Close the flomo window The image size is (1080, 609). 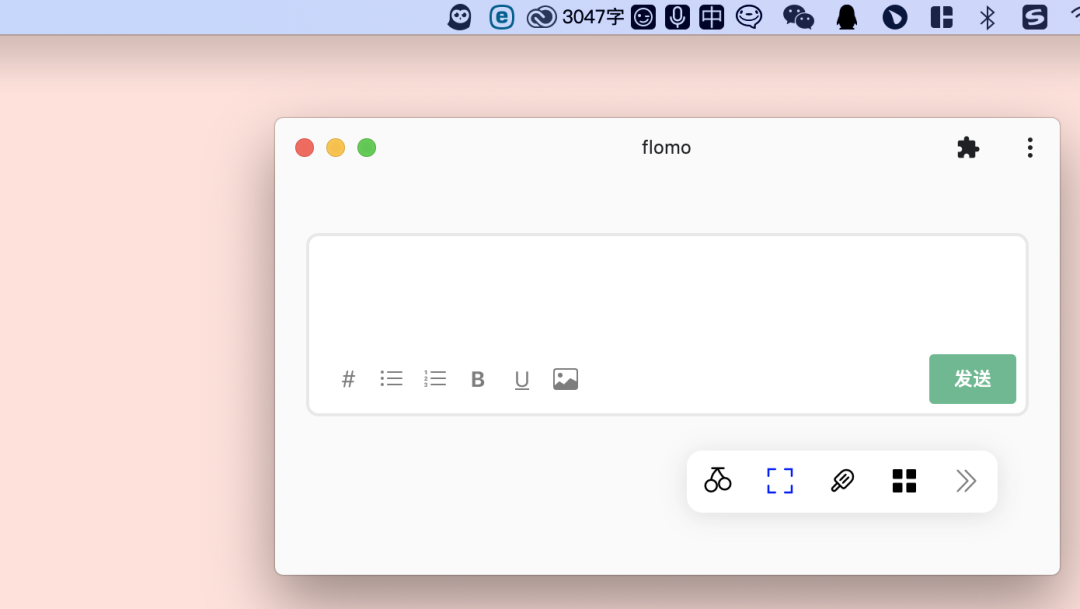304,147
